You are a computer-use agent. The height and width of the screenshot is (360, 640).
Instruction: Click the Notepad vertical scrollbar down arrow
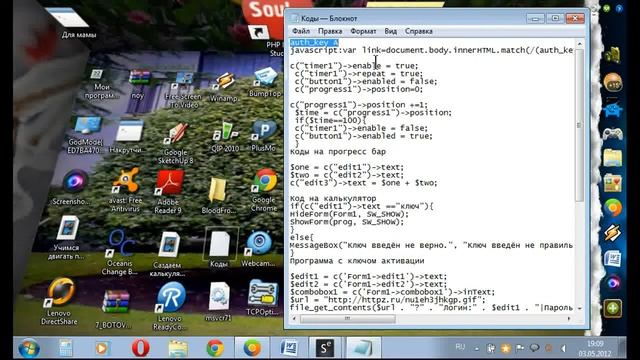(579, 309)
